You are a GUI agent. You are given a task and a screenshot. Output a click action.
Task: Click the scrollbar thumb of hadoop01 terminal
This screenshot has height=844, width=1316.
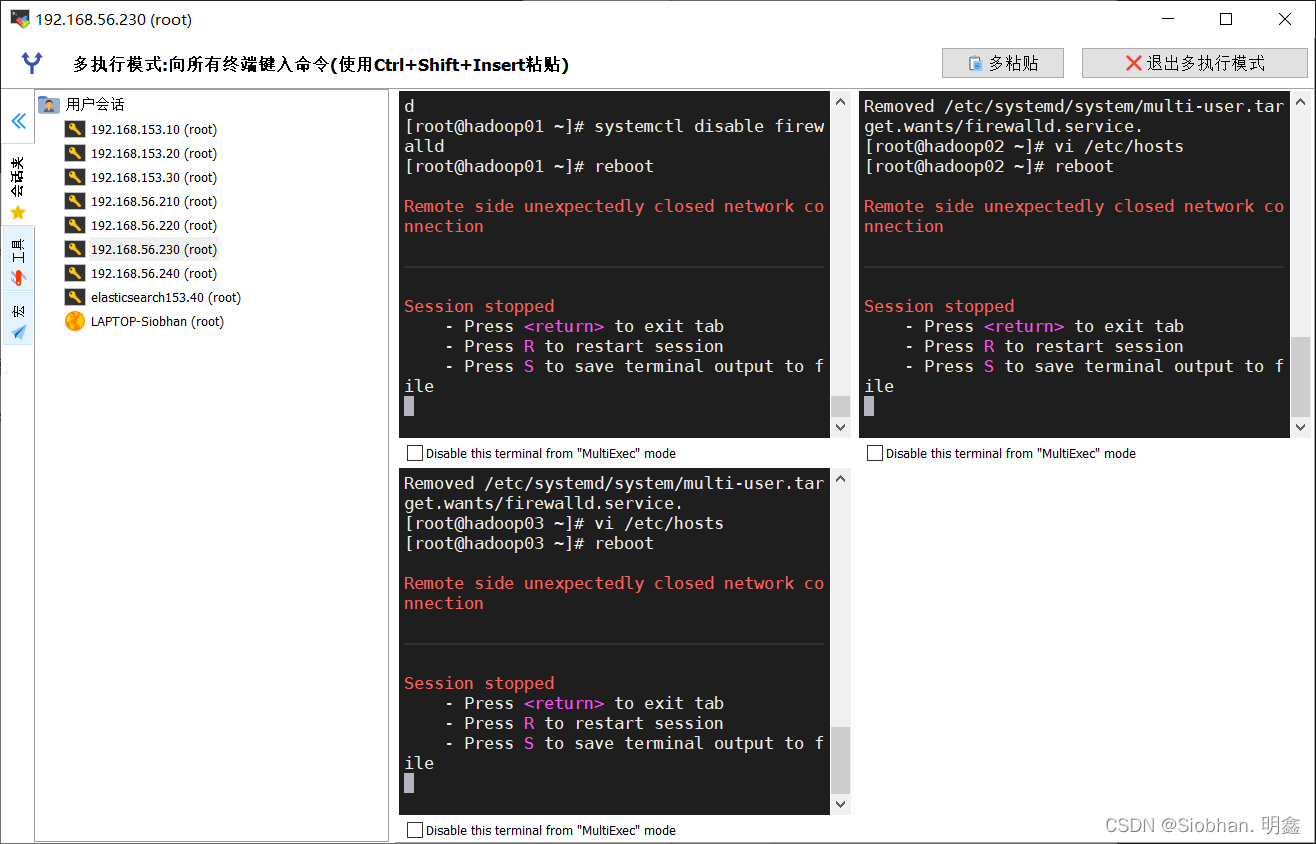840,406
